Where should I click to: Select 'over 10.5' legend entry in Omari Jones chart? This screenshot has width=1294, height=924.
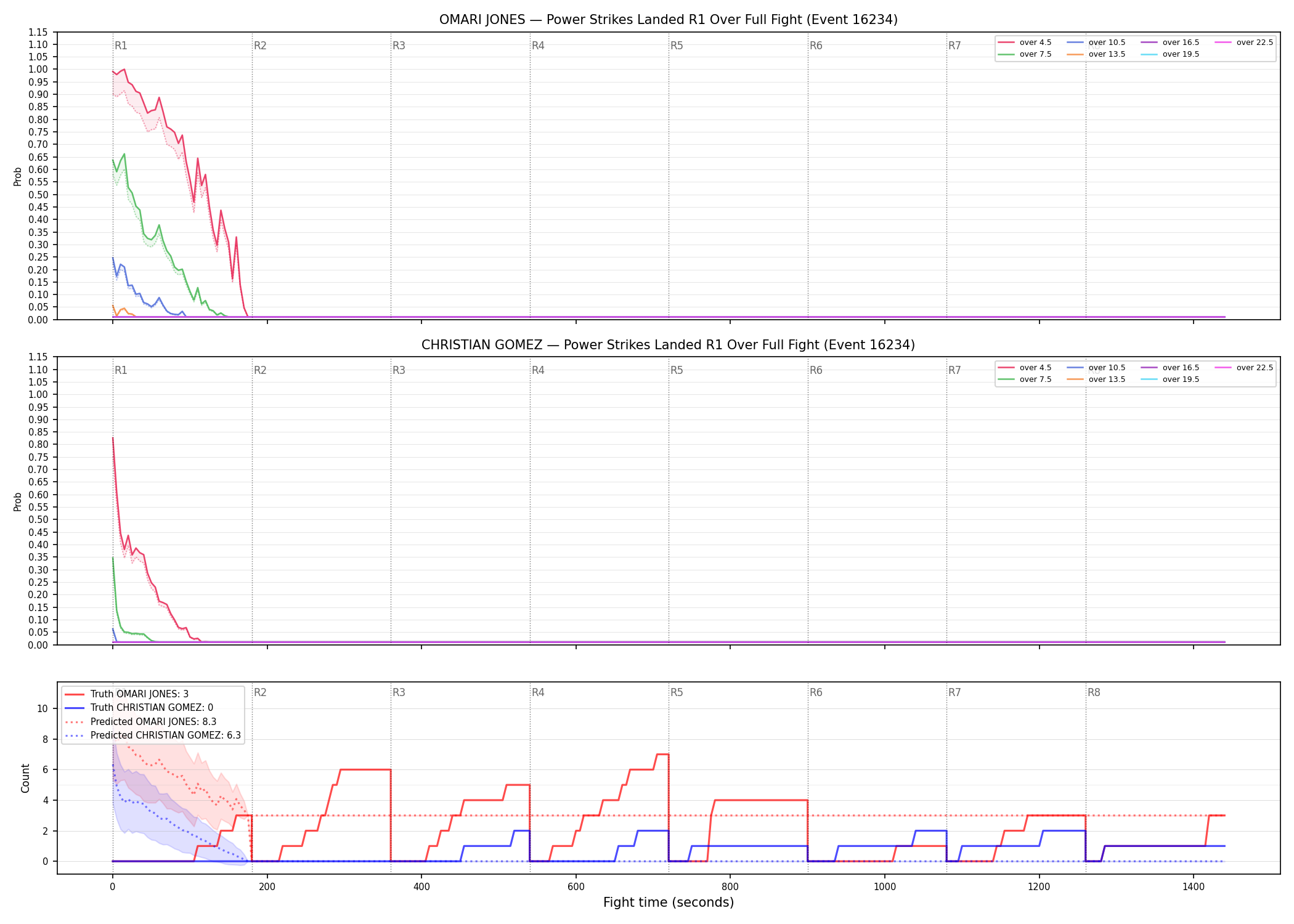click(1096, 43)
